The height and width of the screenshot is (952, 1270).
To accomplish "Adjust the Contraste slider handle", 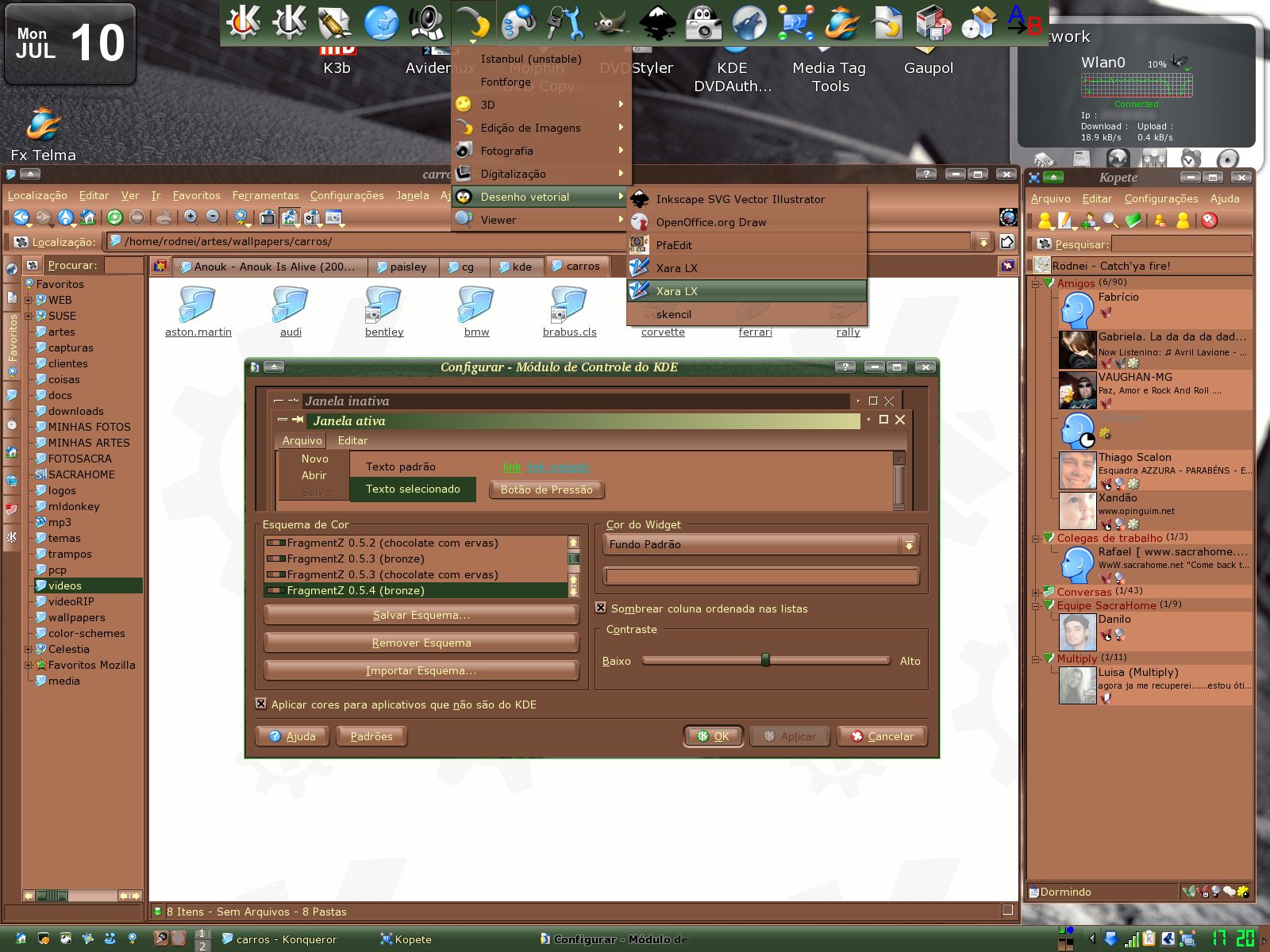I will (x=765, y=660).
